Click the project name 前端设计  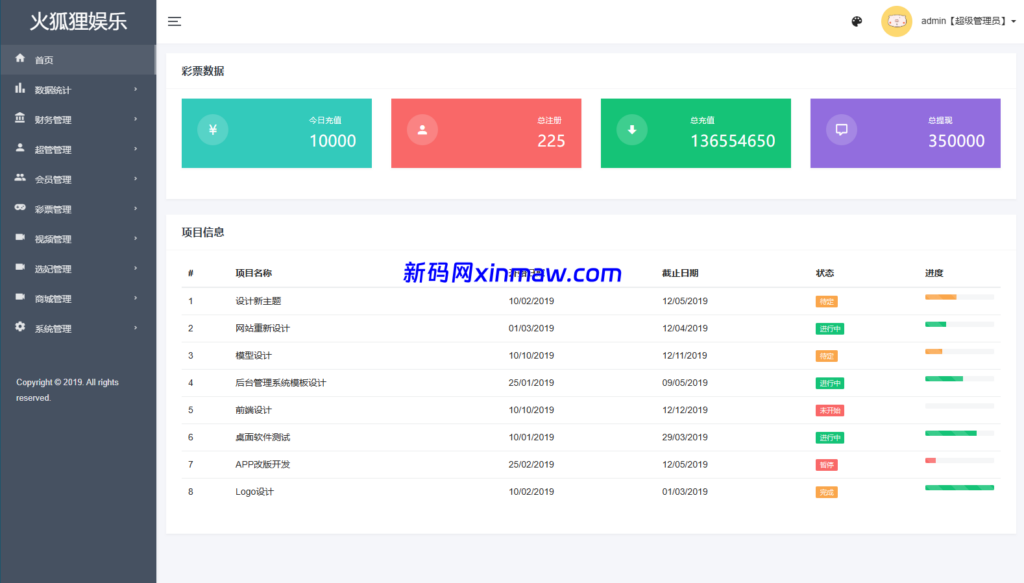pos(253,410)
